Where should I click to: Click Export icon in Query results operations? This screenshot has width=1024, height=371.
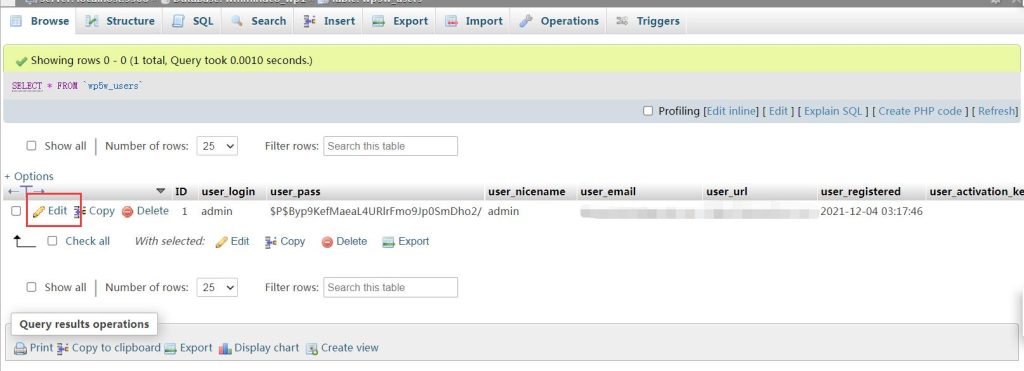[x=170, y=348]
